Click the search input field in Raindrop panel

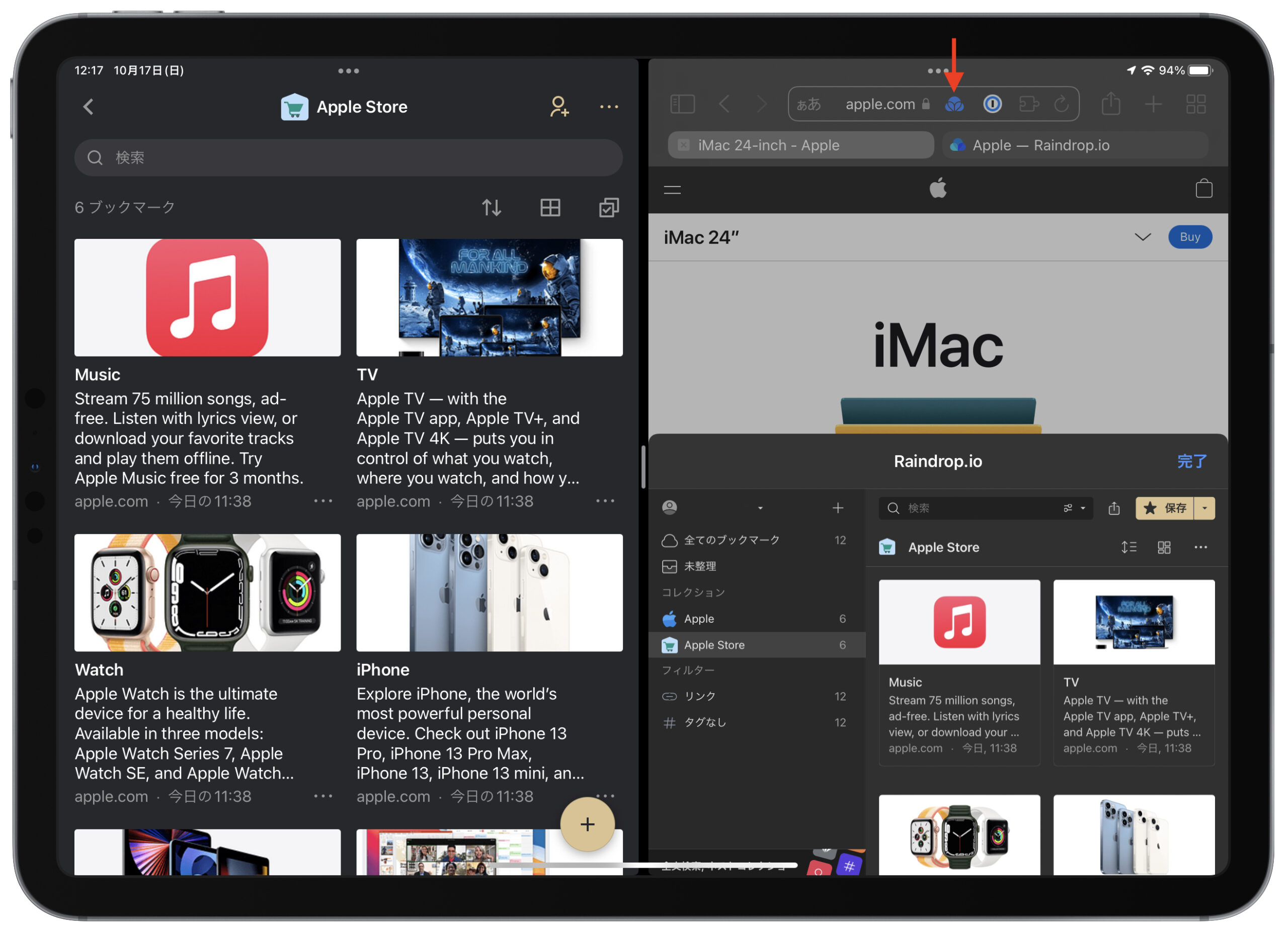980,508
